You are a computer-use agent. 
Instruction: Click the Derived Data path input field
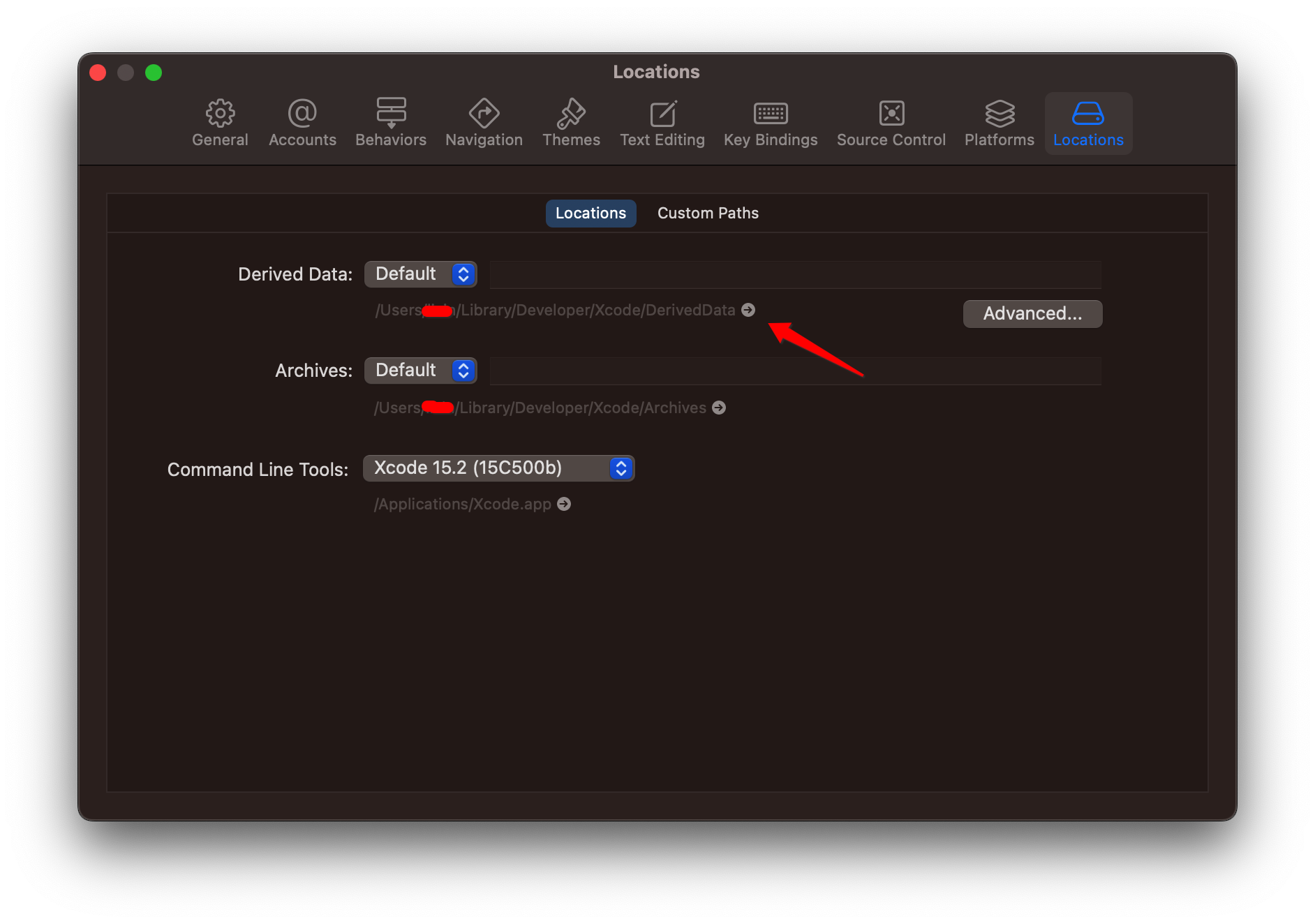pos(794,274)
